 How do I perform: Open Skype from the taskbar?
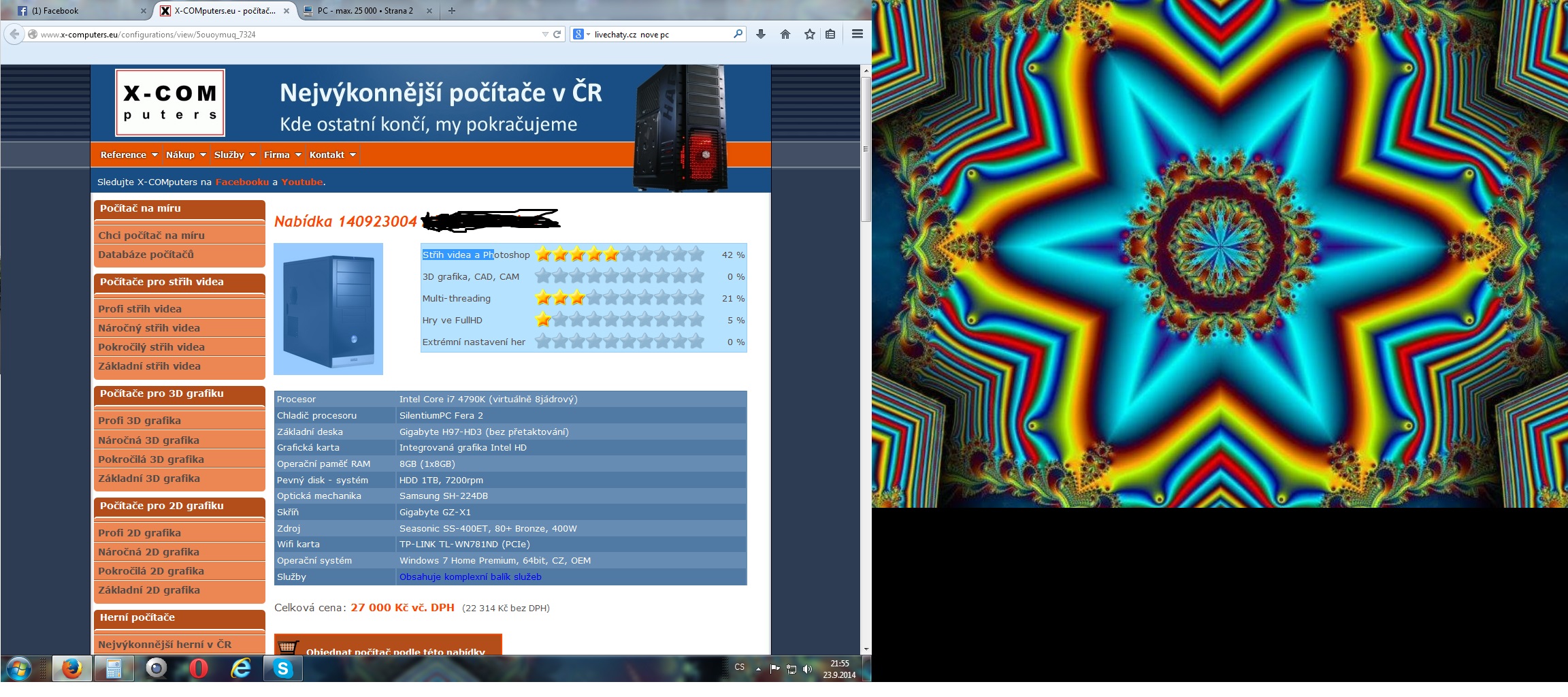coord(282,669)
